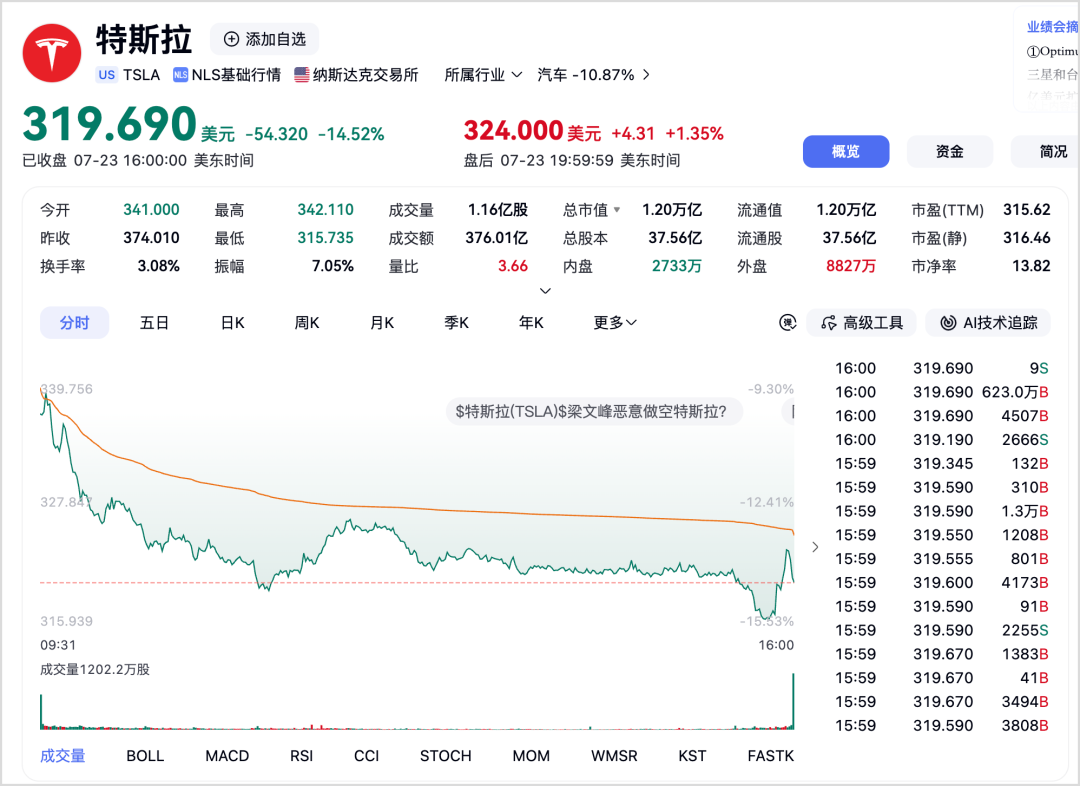Open the 更多 chart period dropdown

(x=615, y=322)
